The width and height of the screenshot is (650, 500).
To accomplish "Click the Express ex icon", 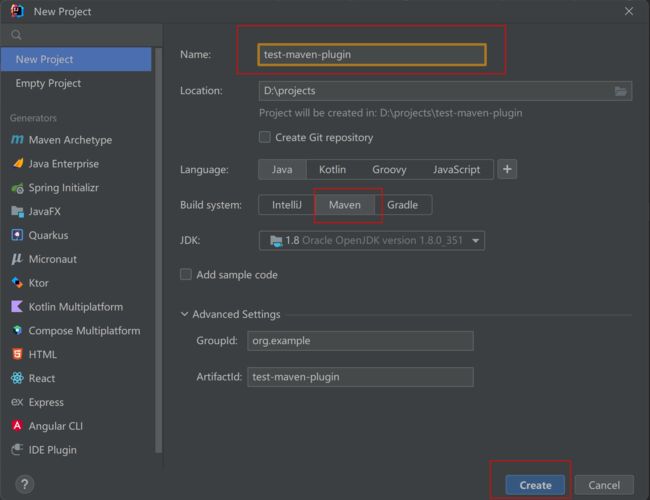I will coord(17,402).
